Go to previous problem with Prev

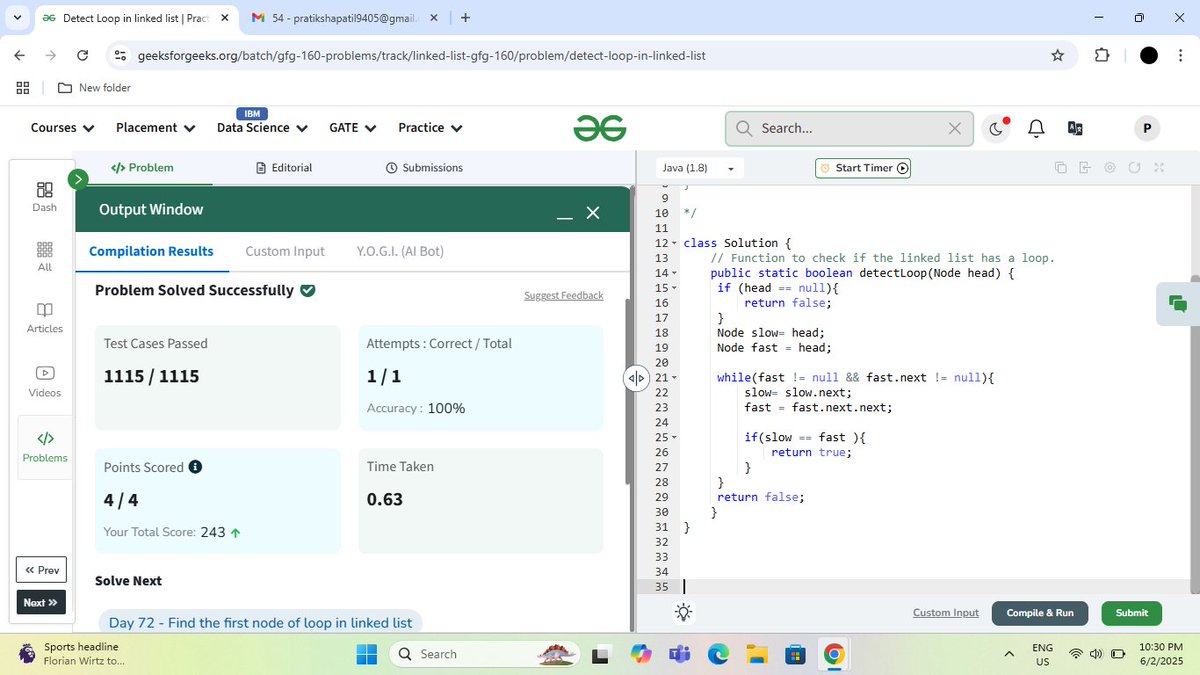point(42,570)
